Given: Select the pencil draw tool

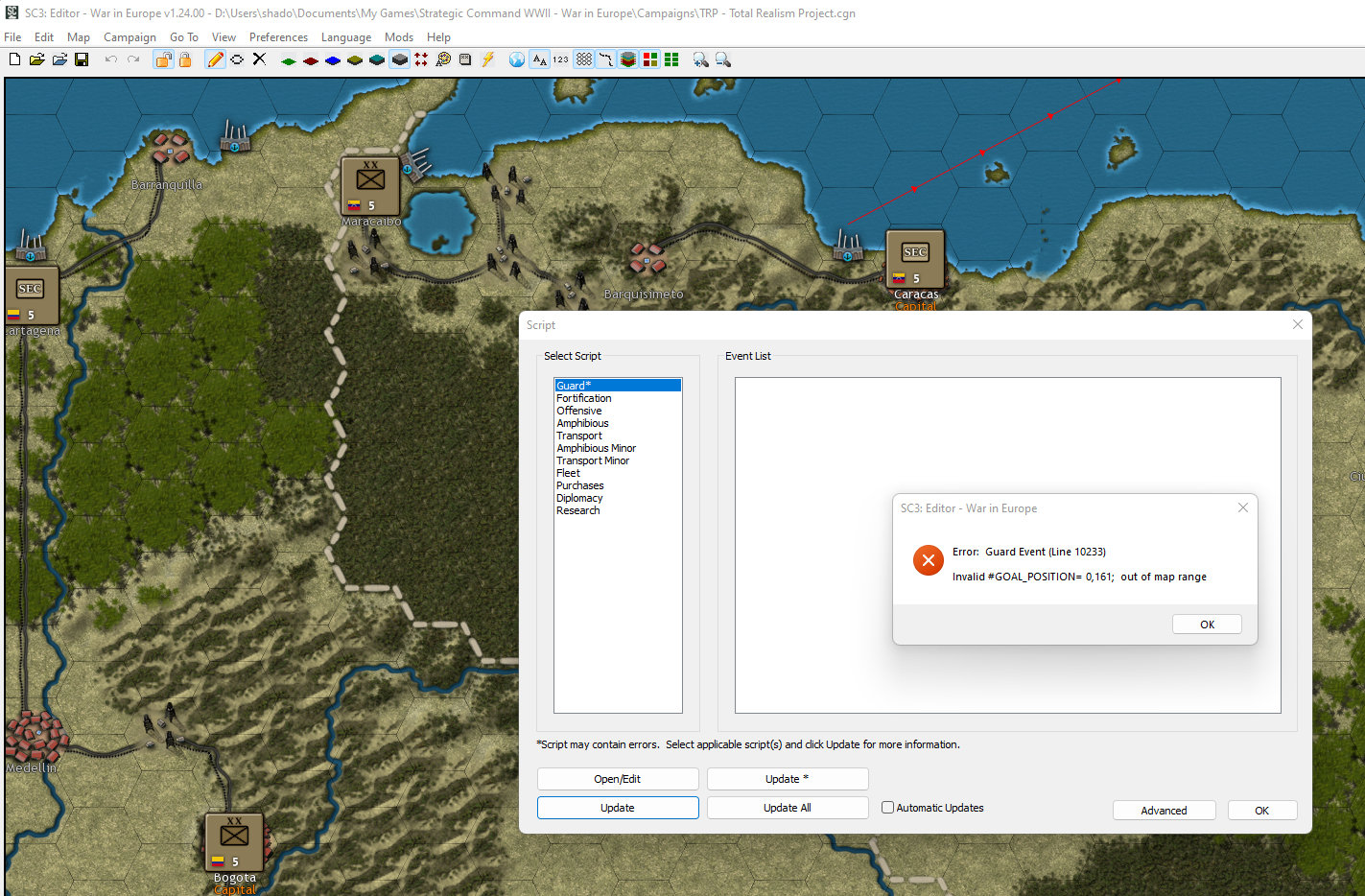Looking at the screenshot, I should pyautogui.click(x=215, y=59).
